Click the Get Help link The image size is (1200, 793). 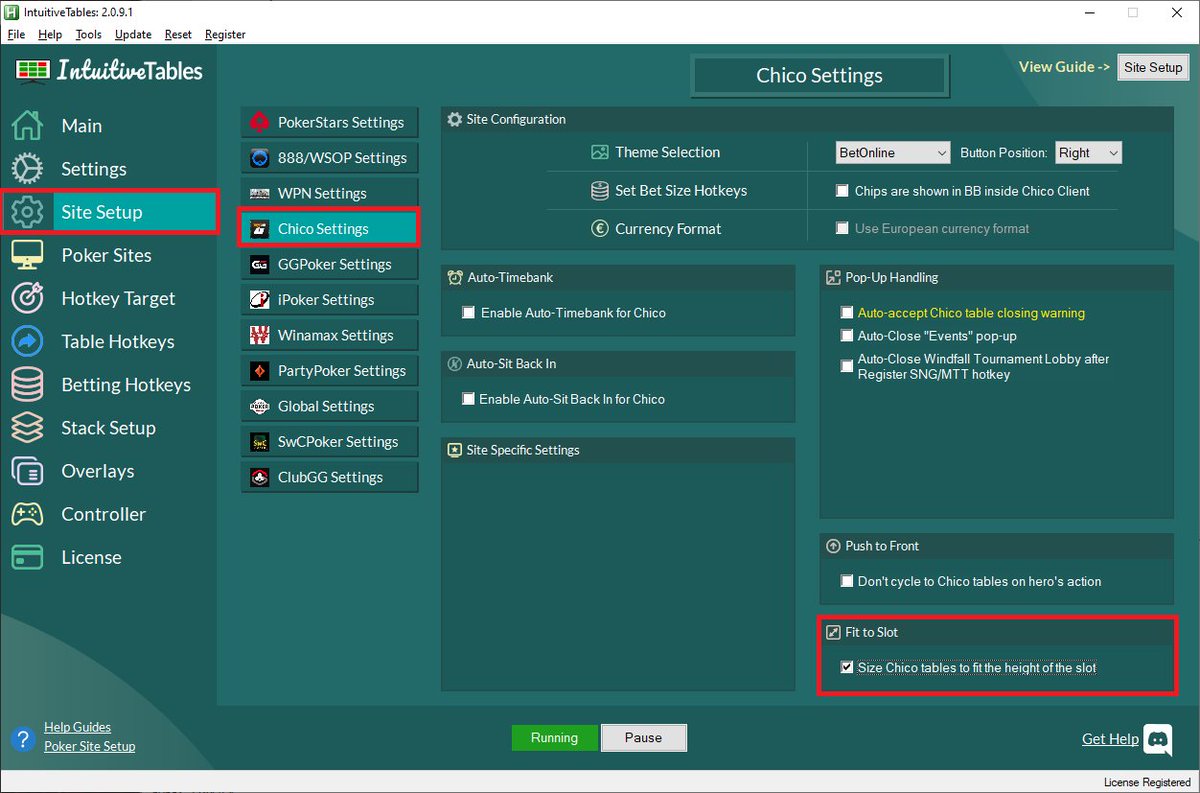(1110, 739)
